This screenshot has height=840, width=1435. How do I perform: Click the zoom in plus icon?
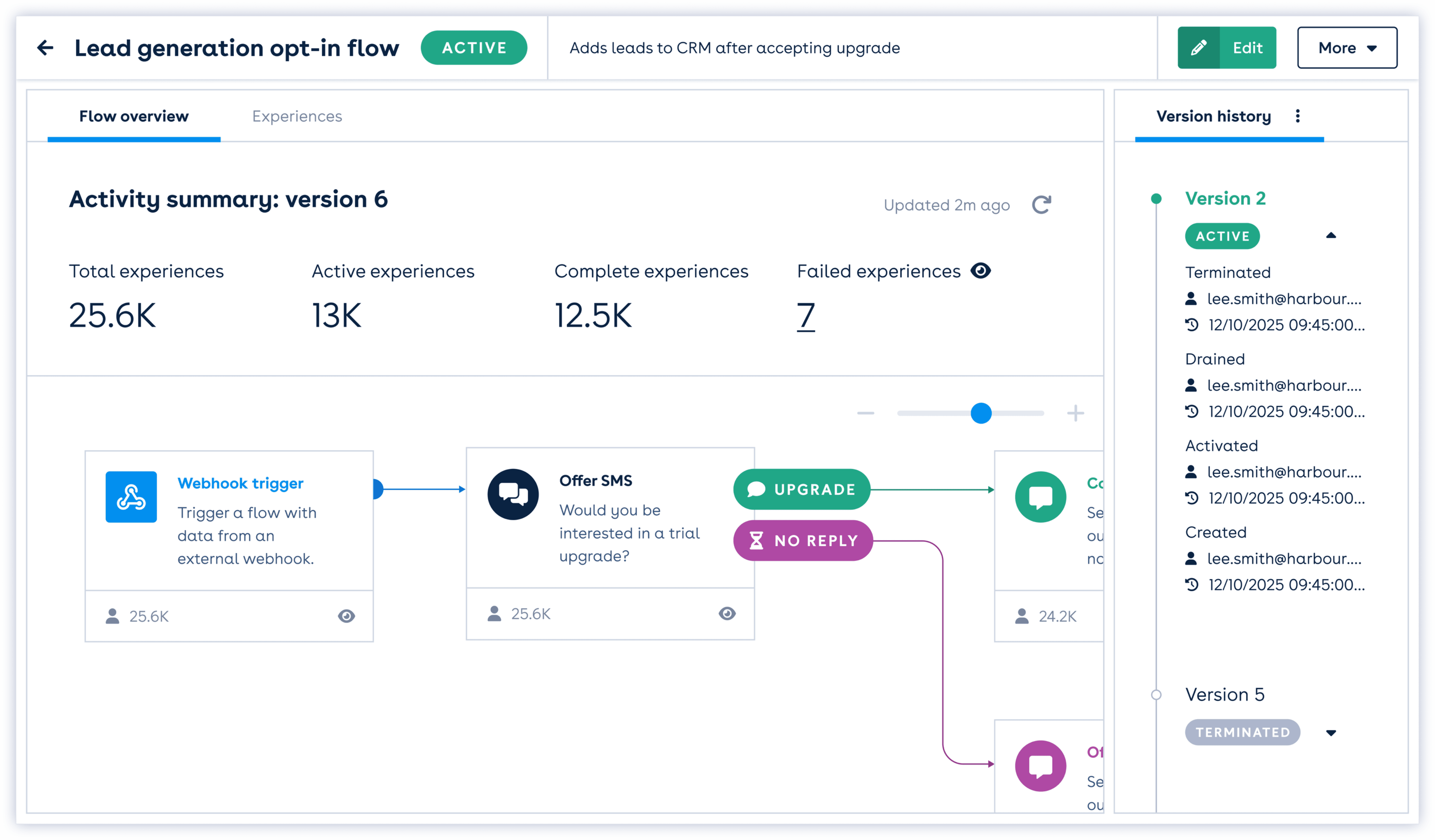(x=1075, y=413)
